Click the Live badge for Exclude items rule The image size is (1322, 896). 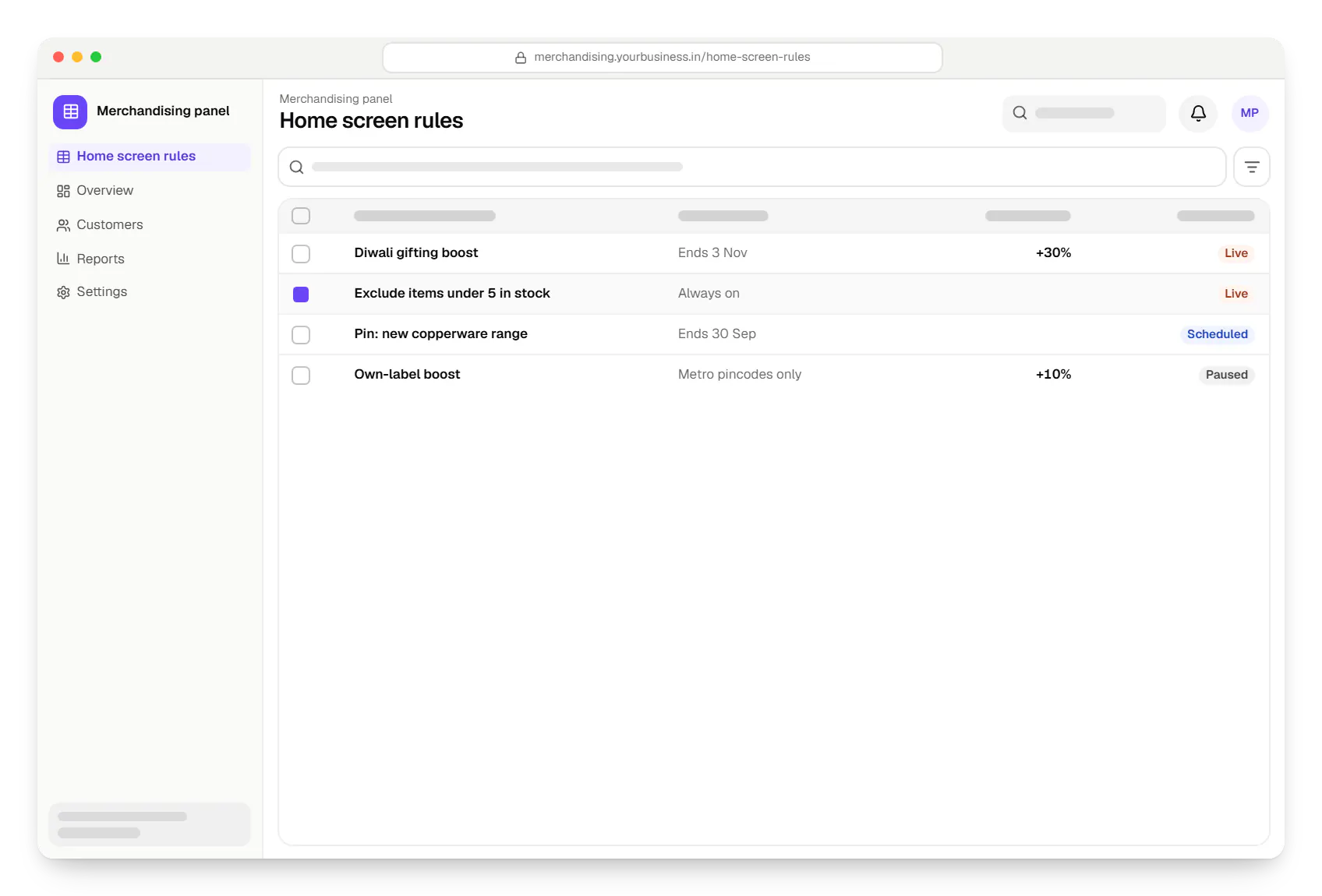coord(1235,294)
